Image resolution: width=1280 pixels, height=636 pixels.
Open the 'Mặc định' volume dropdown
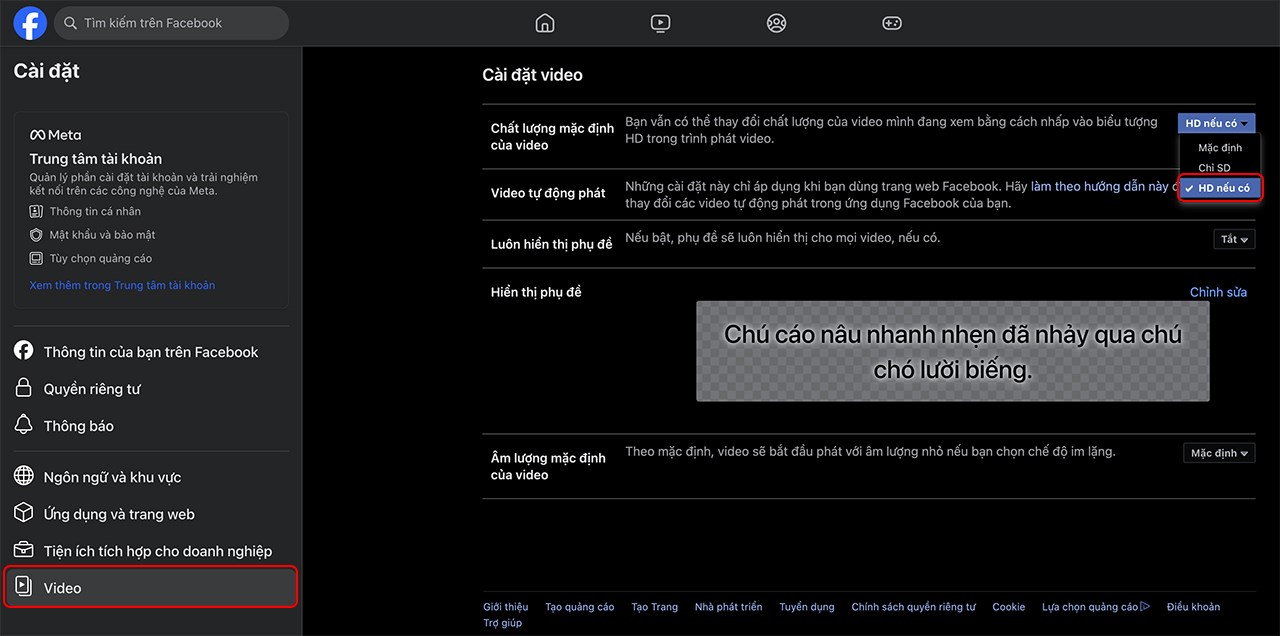tap(1218, 453)
